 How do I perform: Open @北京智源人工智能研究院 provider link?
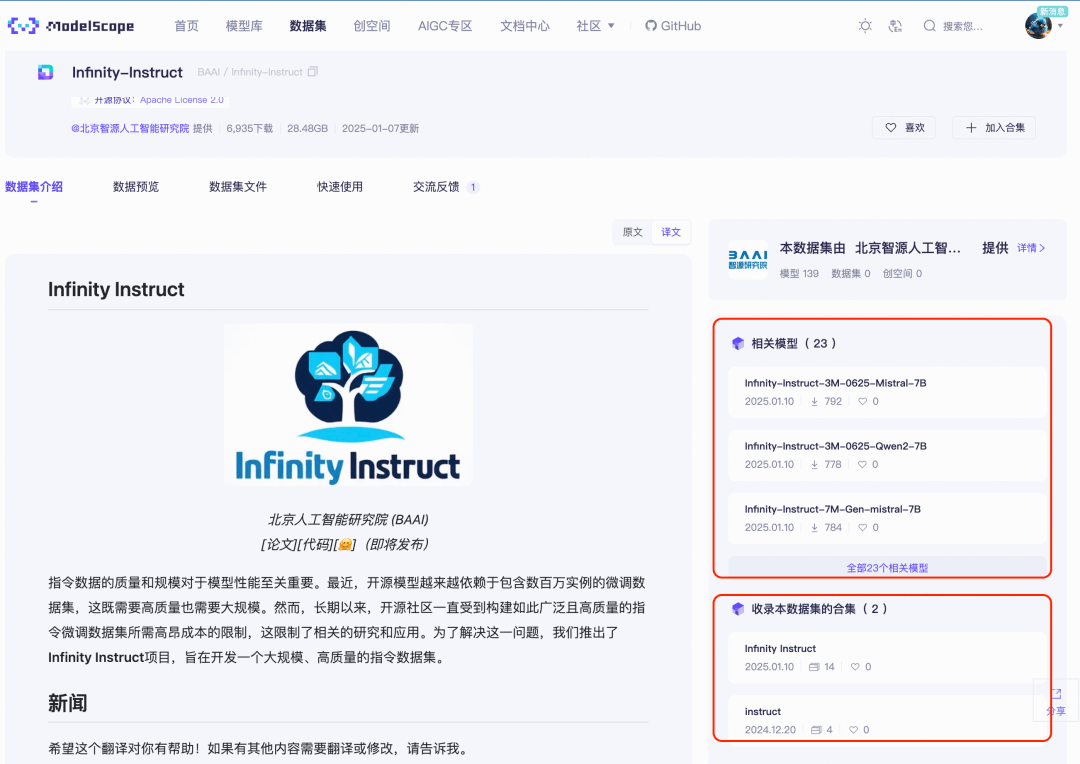click(130, 128)
